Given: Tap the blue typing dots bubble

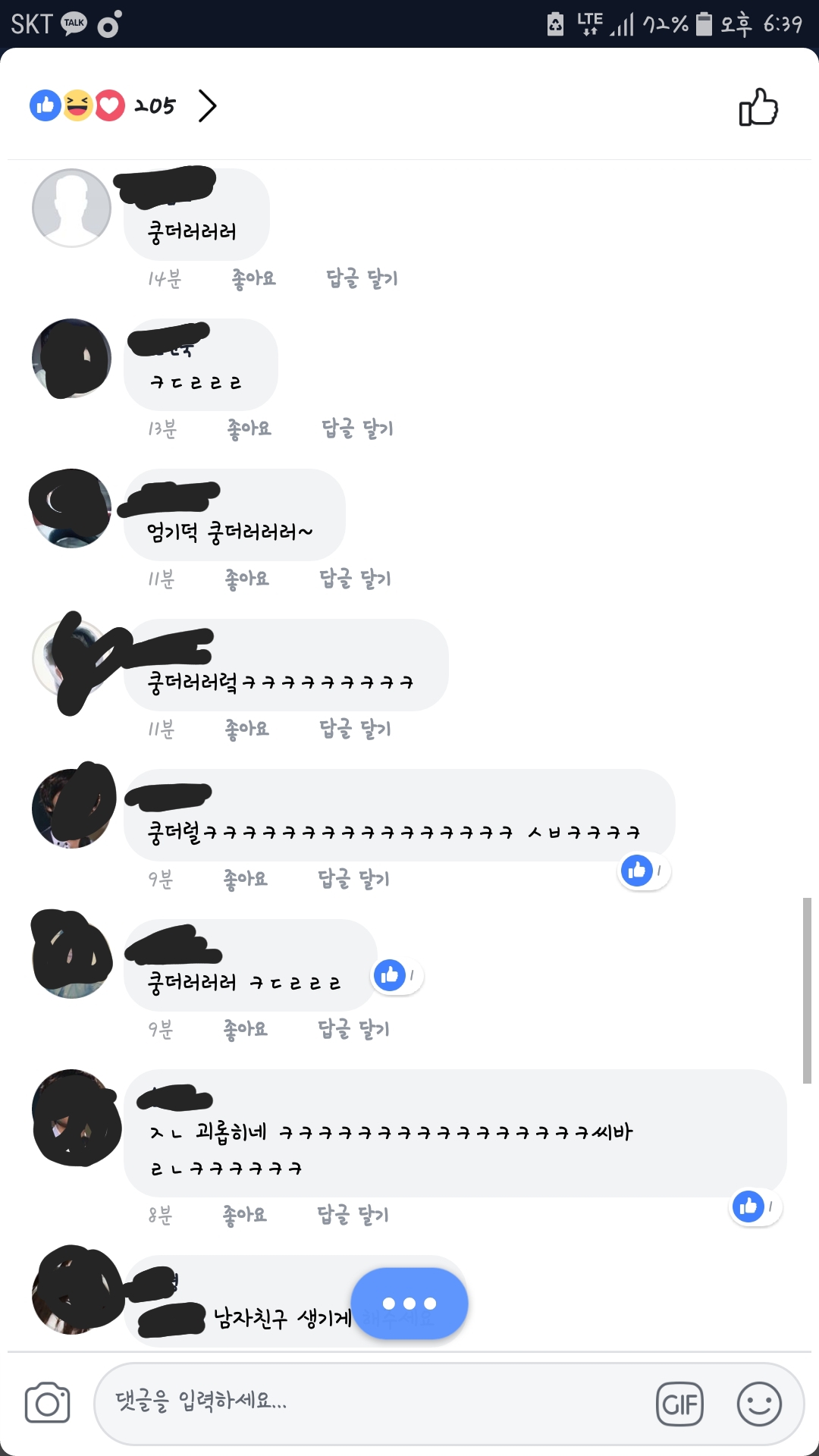Looking at the screenshot, I should coord(409,1303).
